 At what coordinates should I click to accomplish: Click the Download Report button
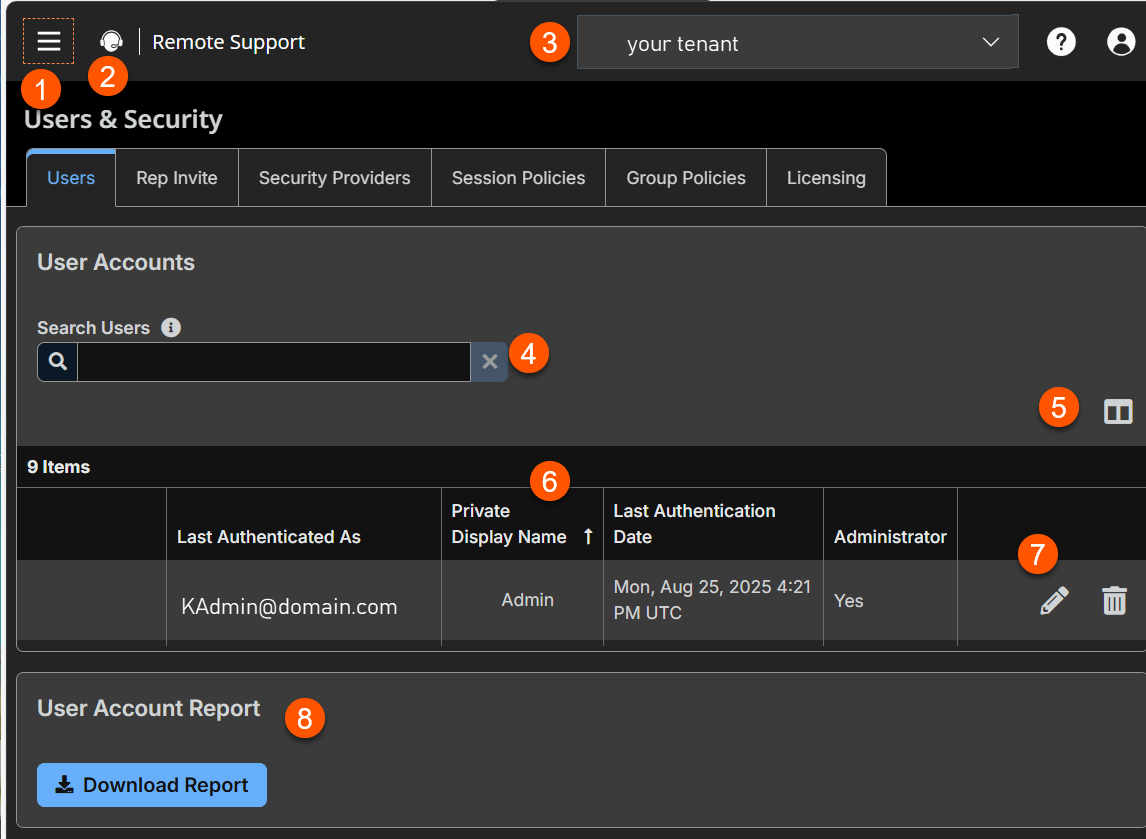click(x=152, y=785)
